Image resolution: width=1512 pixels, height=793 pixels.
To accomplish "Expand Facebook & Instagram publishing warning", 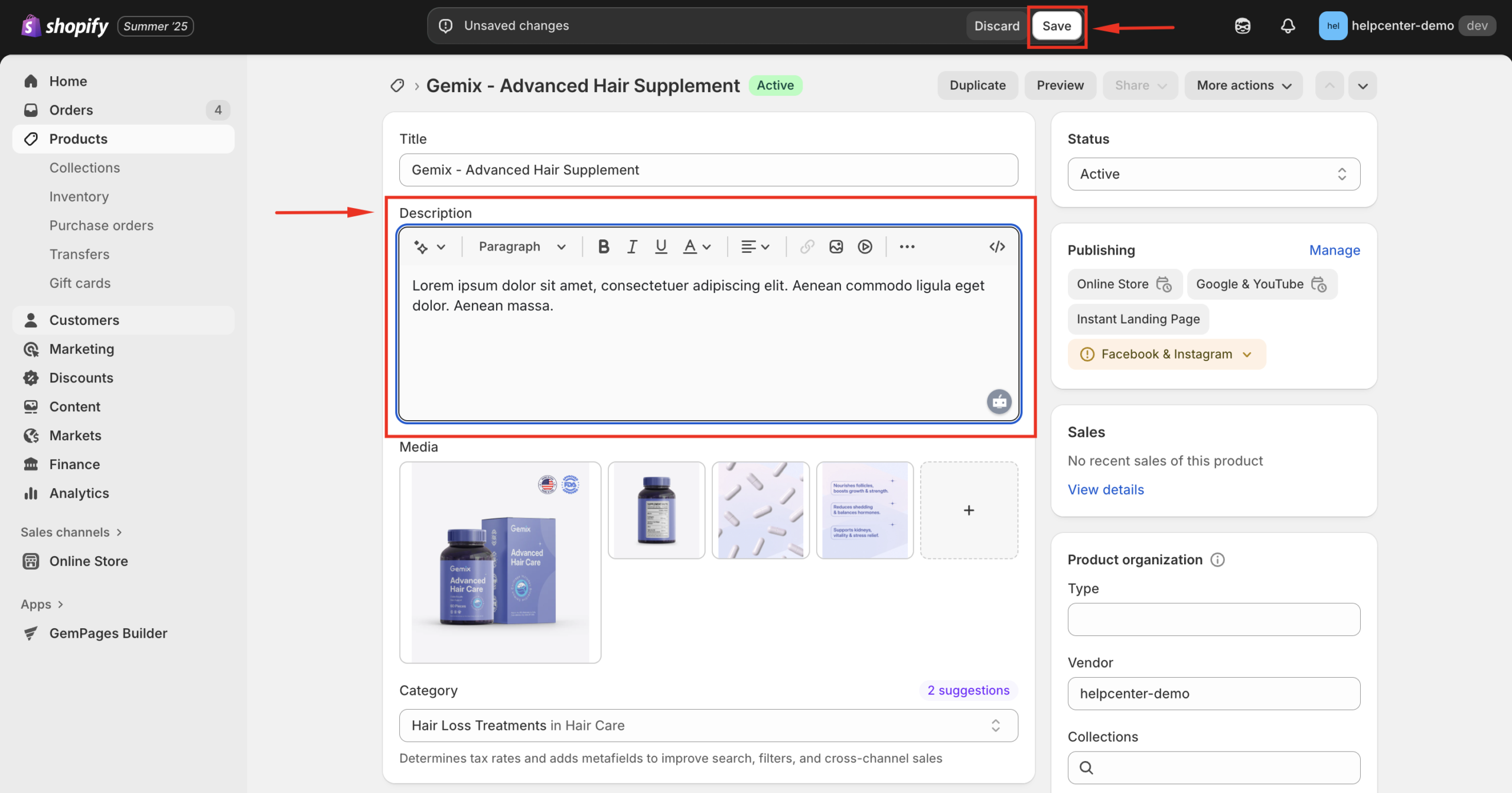I will tap(1166, 354).
